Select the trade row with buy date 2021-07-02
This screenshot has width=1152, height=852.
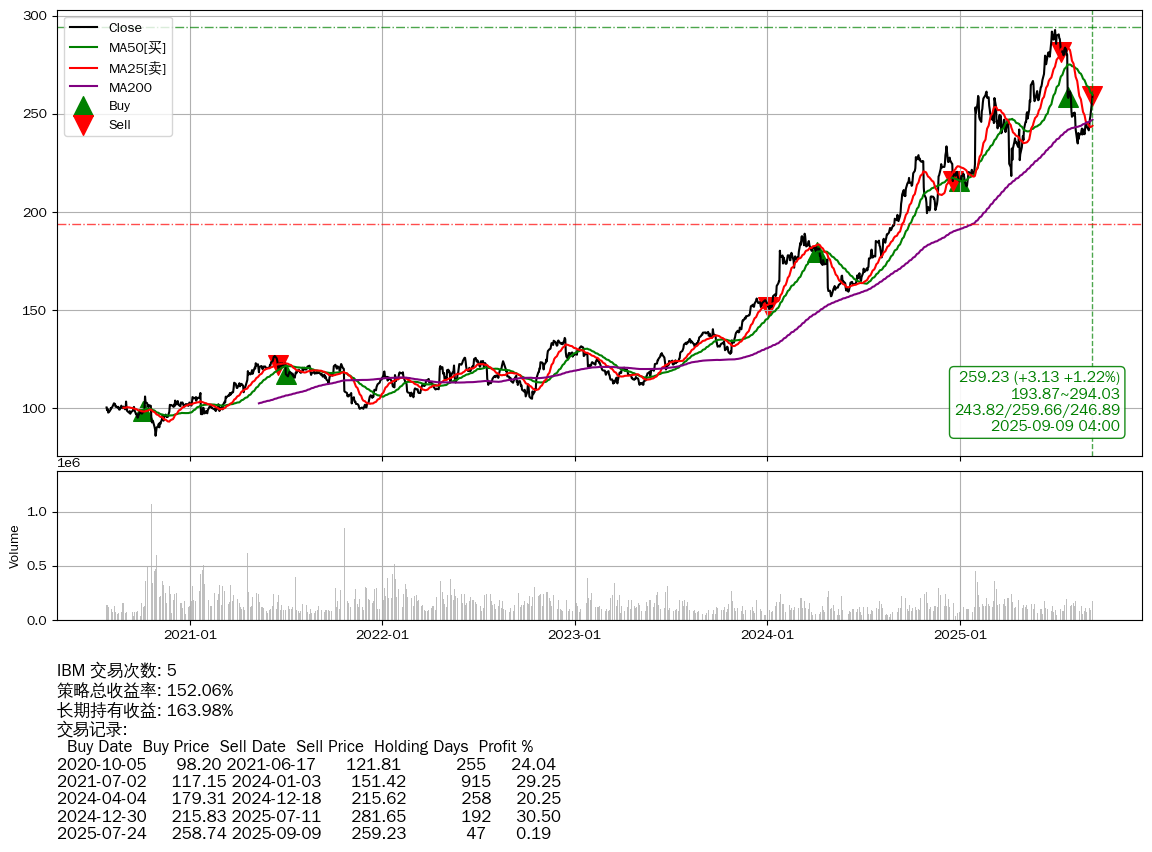tap(308, 781)
